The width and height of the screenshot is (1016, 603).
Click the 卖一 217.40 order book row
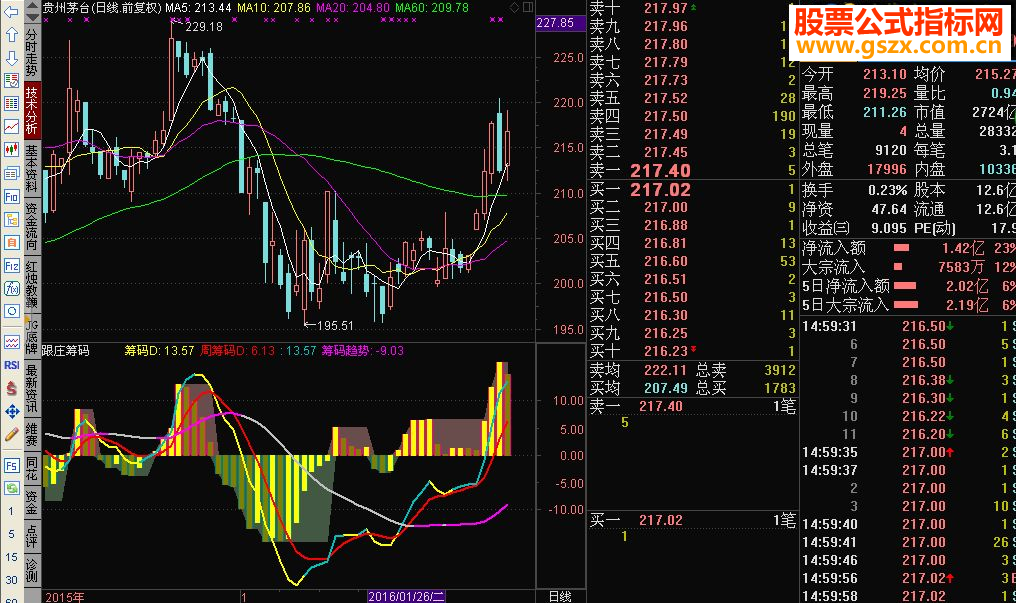[692, 170]
